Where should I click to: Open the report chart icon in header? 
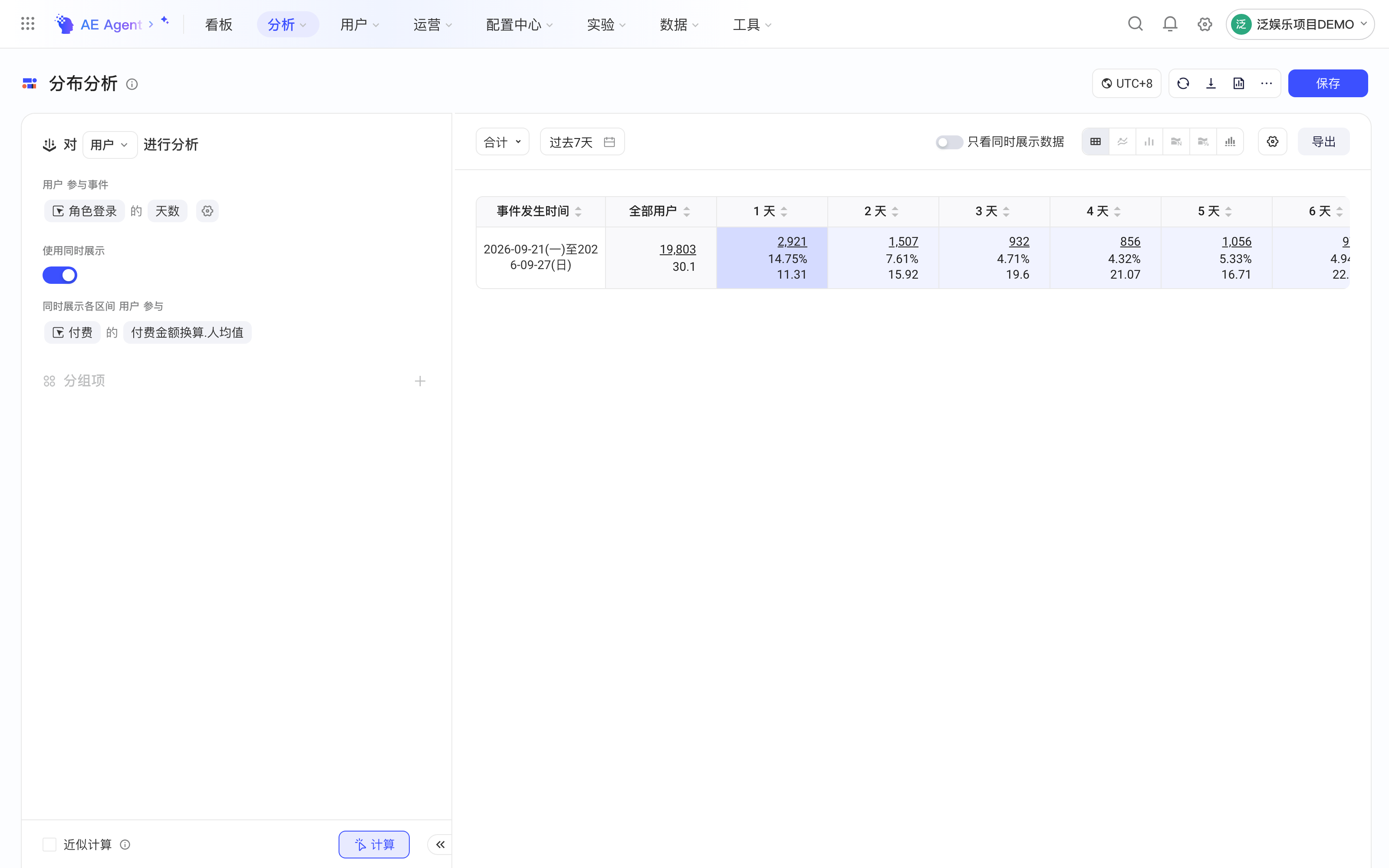click(1239, 84)
